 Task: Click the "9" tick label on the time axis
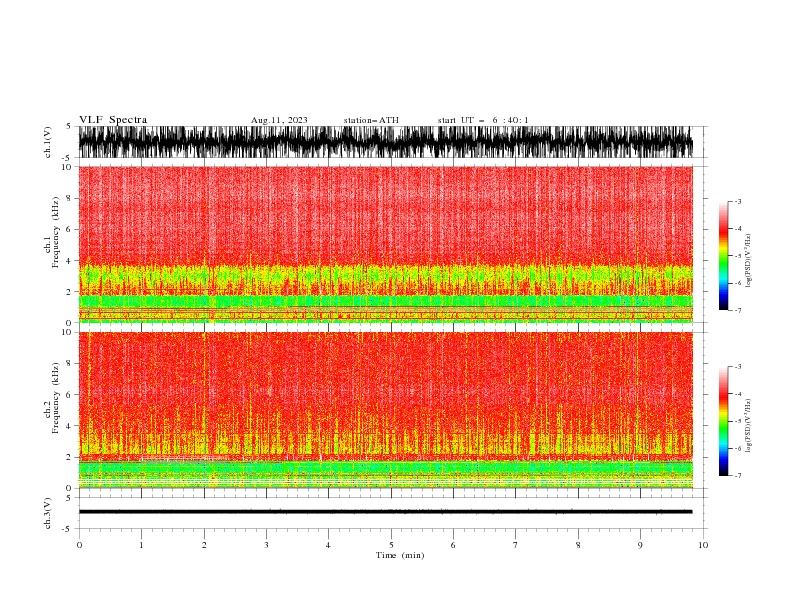tap(640, 545)
